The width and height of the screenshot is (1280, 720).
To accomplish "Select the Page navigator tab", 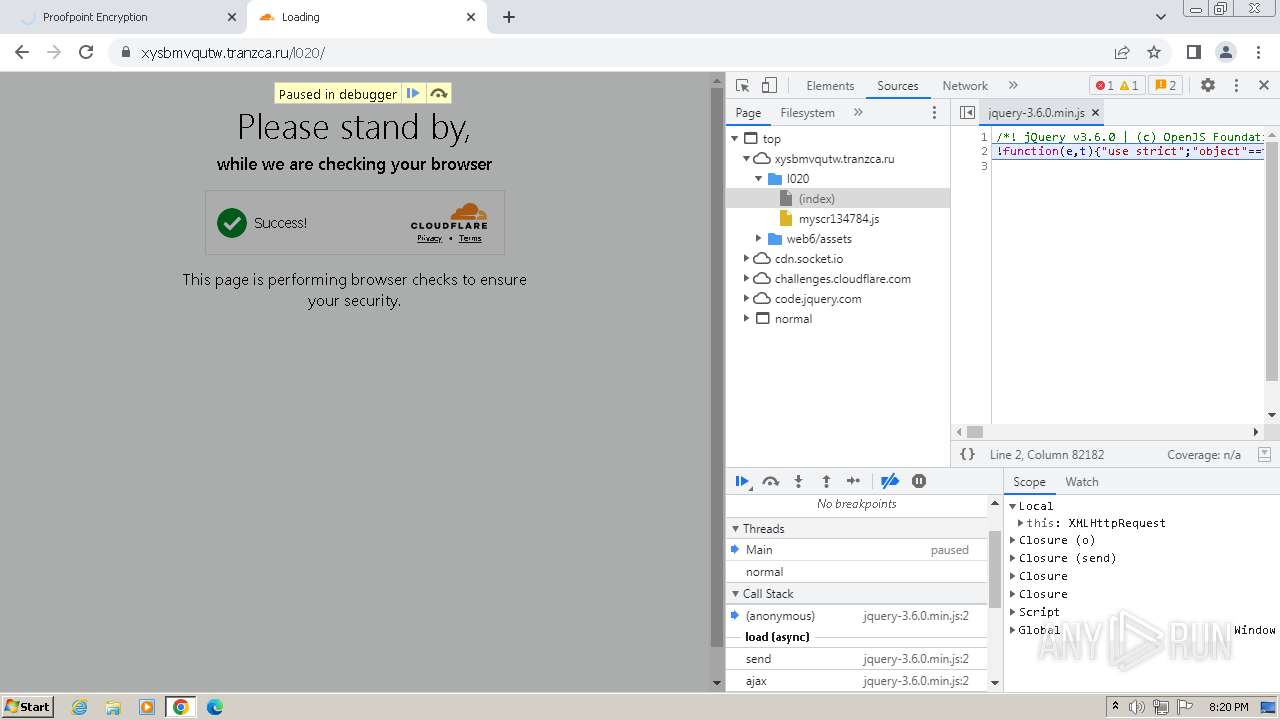I will [x=748, y=113].
